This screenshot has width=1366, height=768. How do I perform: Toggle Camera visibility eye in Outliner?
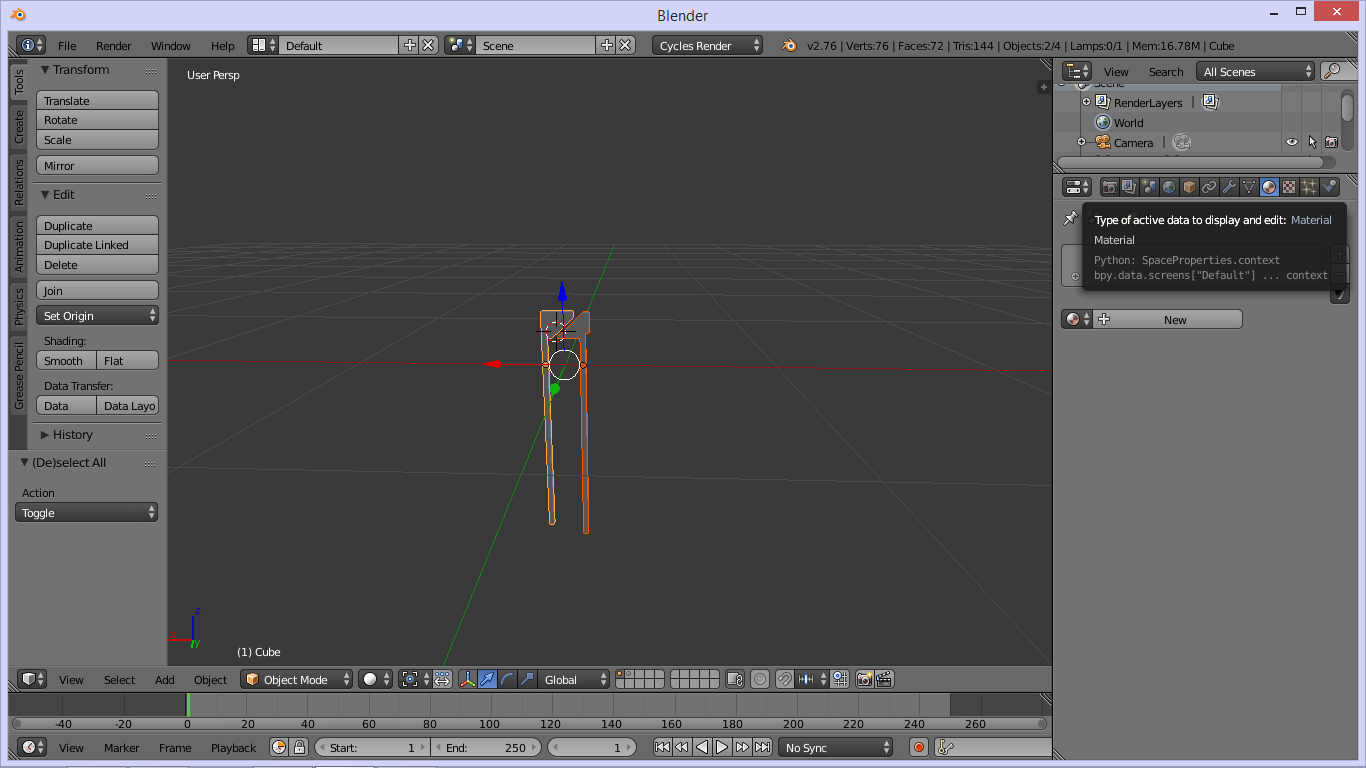(1292, 142)
